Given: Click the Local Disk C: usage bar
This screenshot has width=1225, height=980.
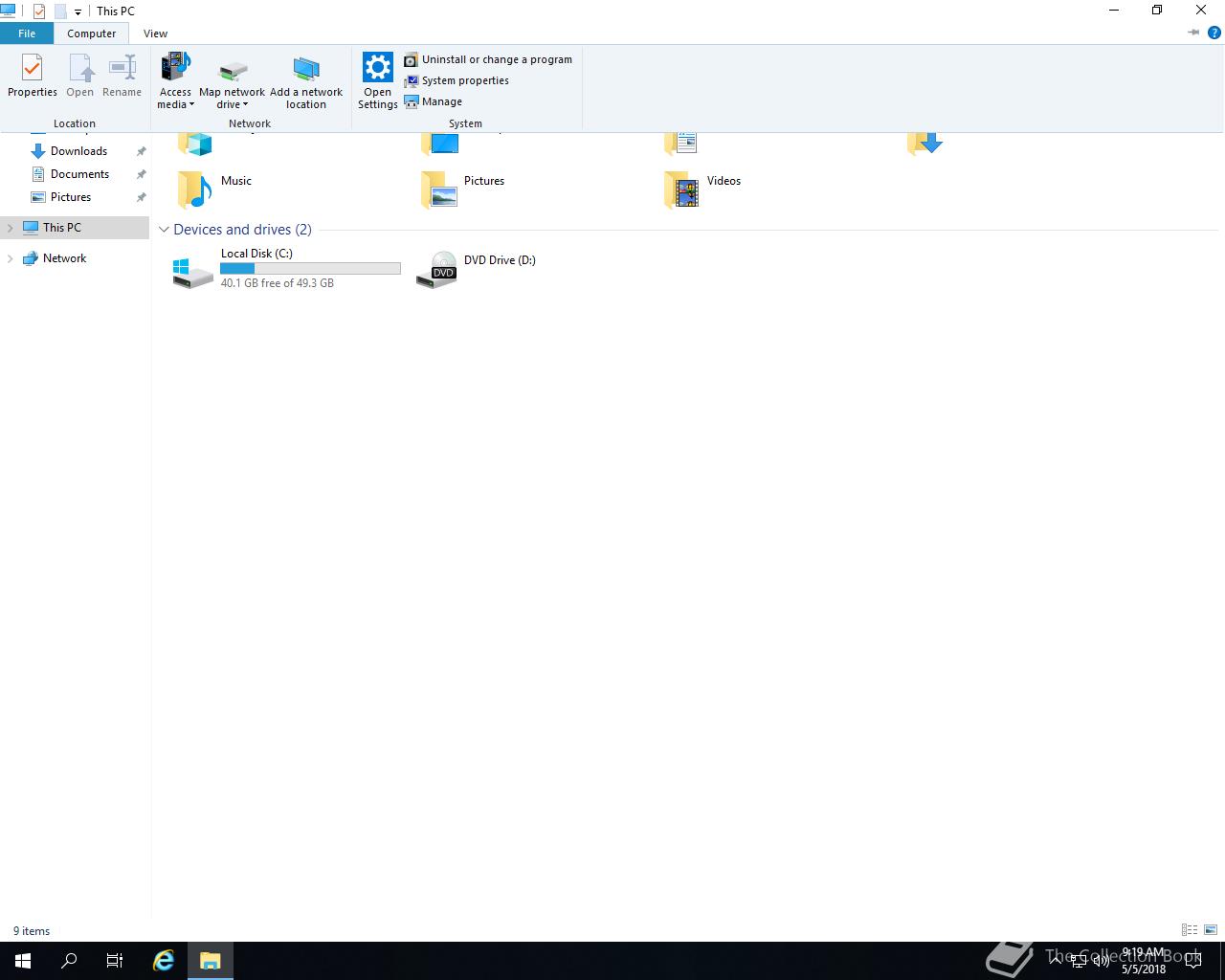Looking at the screenshot, I should click(x=310, y=269).
